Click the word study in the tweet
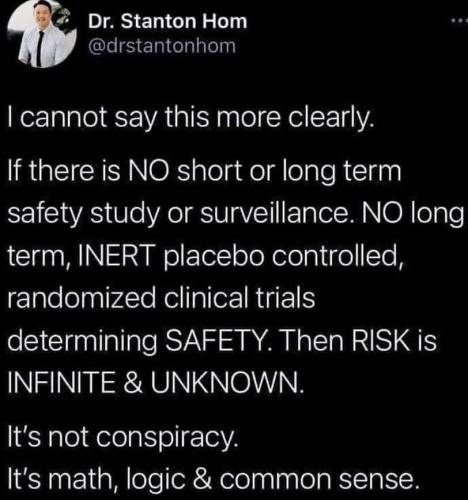Image resolution: width=468 pixels, height=500 pixels. click(125, 215)
